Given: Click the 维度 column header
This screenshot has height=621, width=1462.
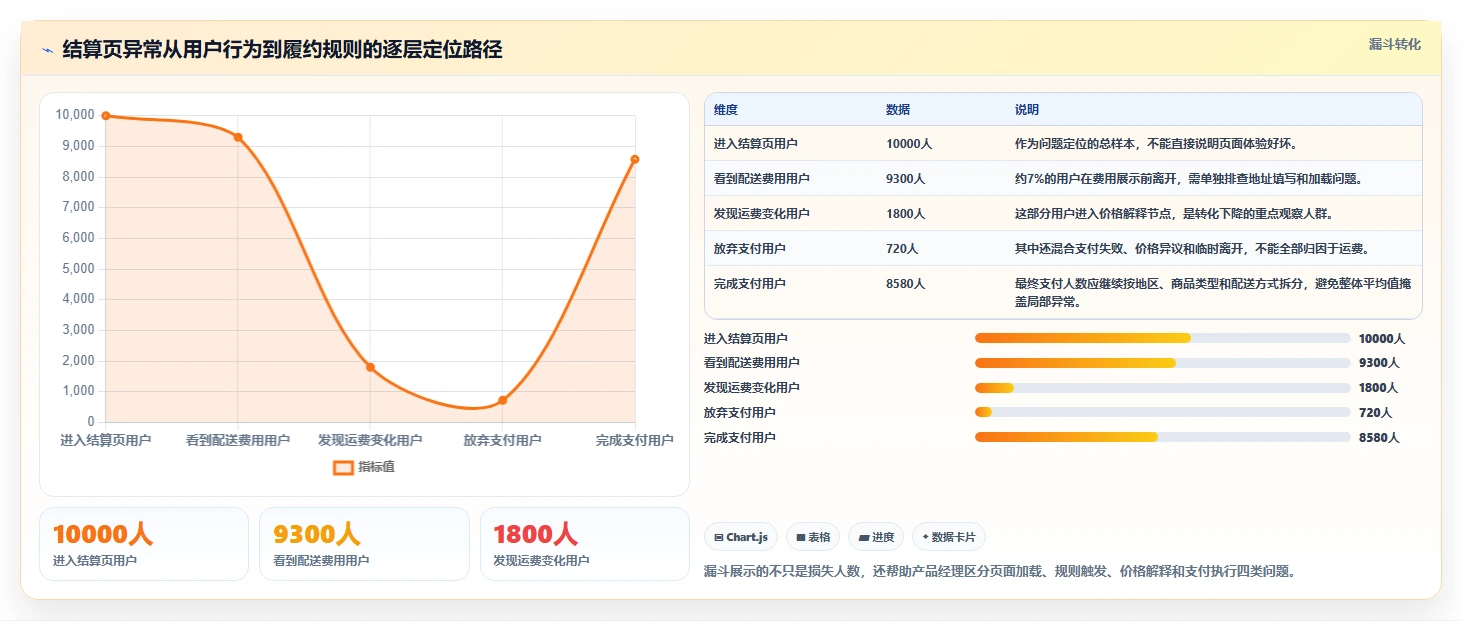Looking at the screenshot, I should point(726,110).
